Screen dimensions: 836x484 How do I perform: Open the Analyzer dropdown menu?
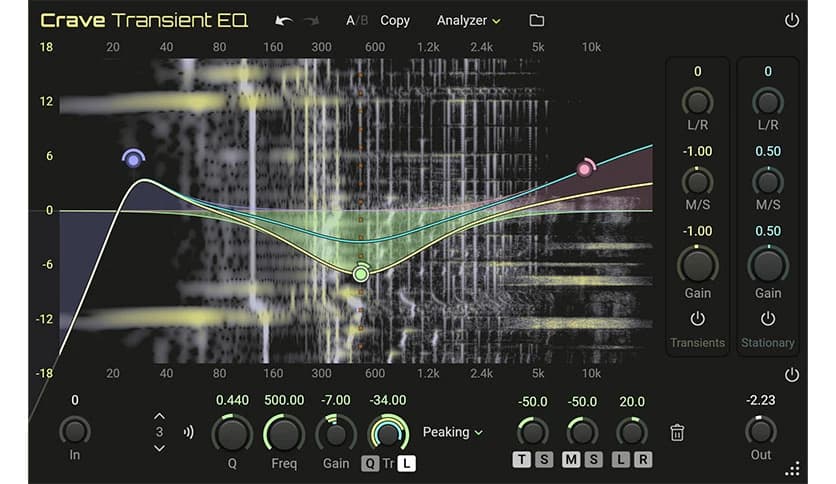pyautogui.click(x=469, y=21)
